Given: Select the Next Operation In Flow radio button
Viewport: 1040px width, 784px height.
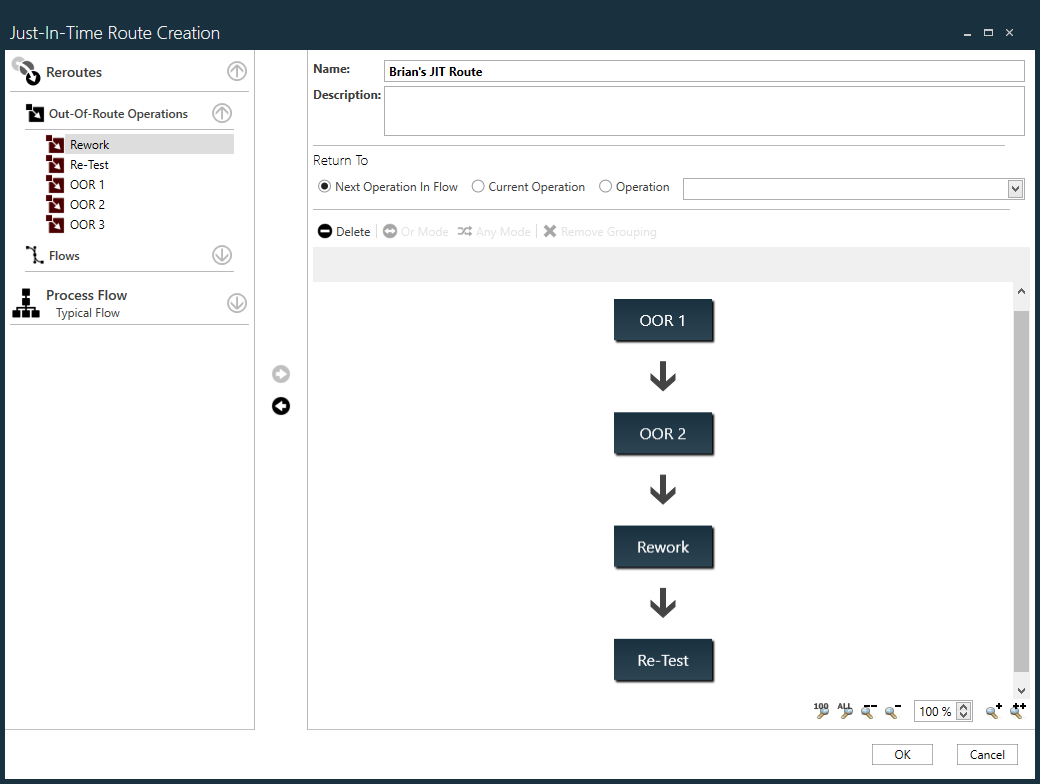Looking at the screenshot, I should (324, 186).
